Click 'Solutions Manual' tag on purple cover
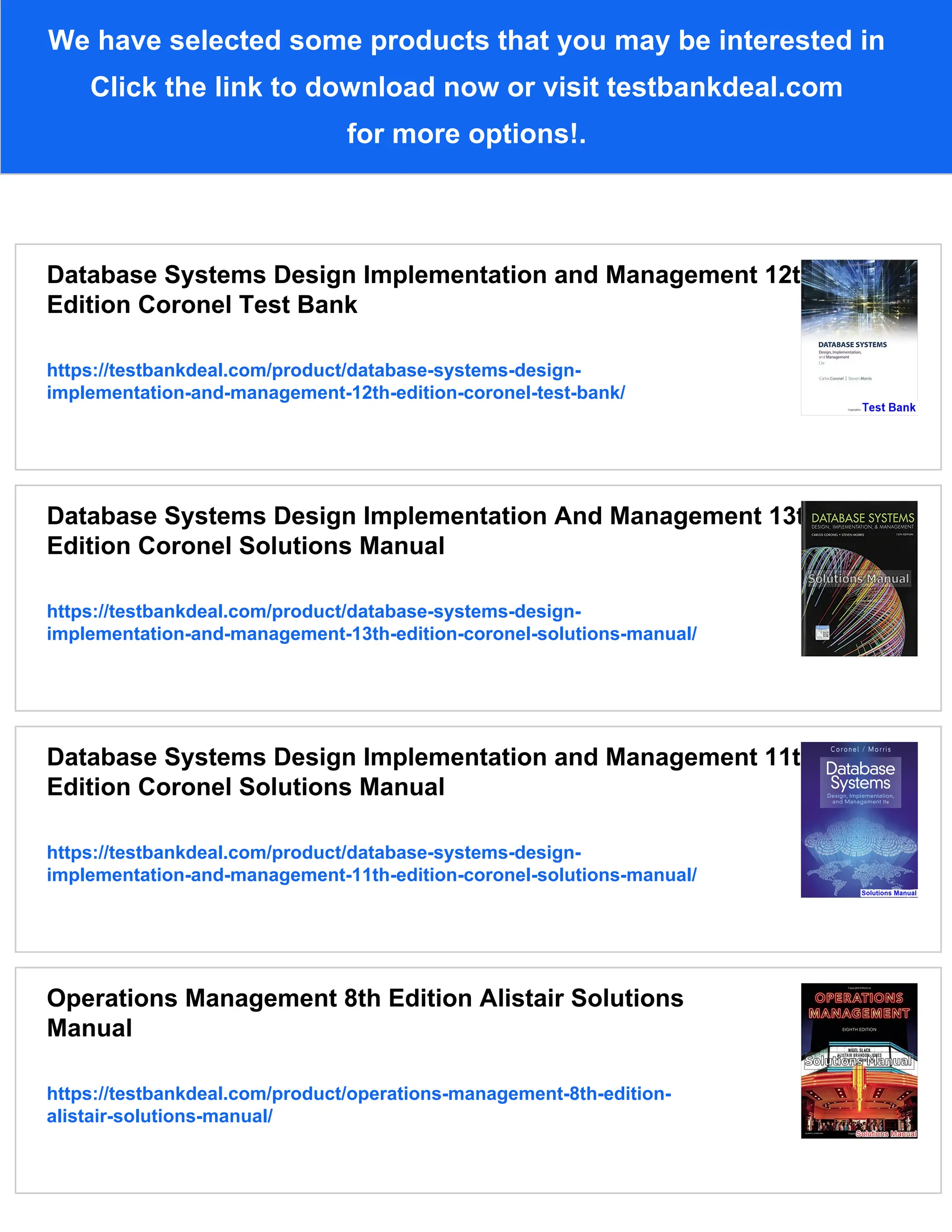The height and width of the screenshot is (1232, 952). (888, 893)
